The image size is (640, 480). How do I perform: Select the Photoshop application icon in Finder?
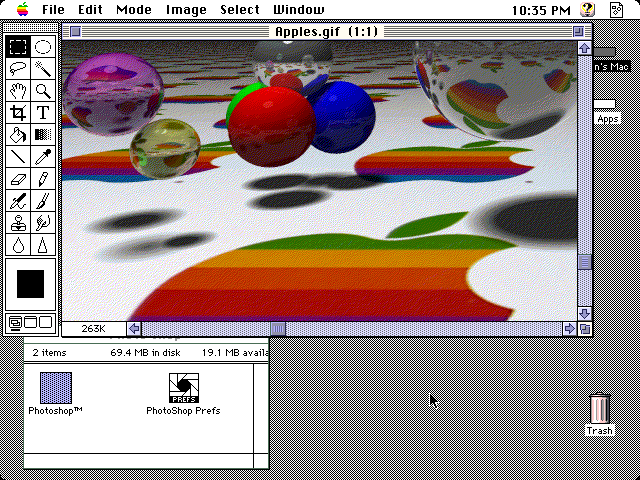coord(56,388)
